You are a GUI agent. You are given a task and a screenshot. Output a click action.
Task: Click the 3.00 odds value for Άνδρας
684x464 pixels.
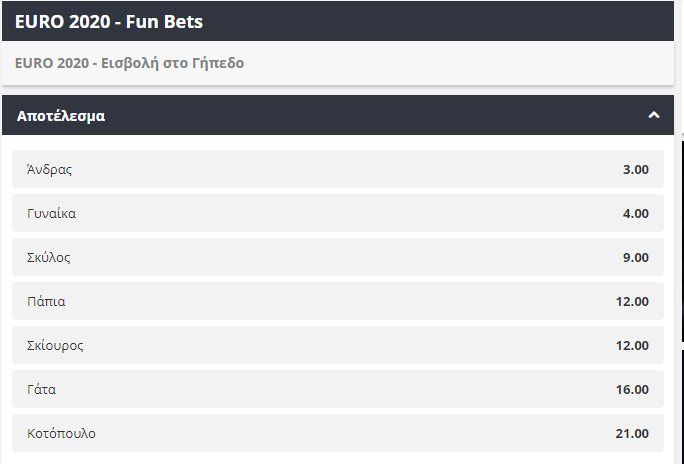pos(635,169)
